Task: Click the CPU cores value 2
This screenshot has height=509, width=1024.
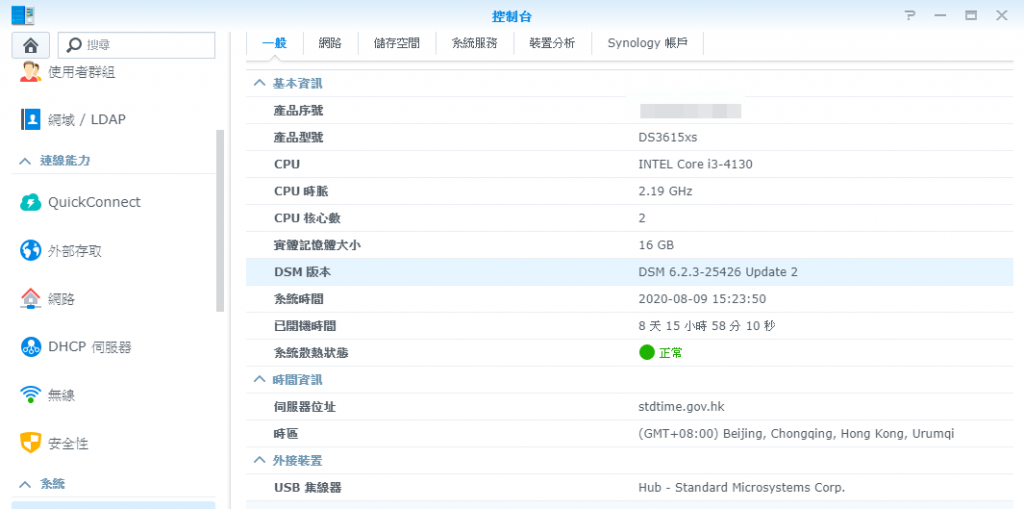Action: coord(642,218)
